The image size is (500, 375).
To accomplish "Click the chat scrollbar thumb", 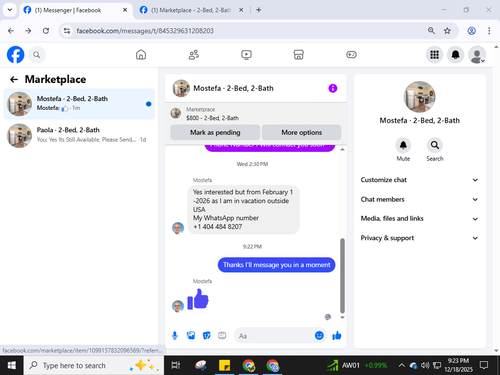I will click(x=342, y=275).
